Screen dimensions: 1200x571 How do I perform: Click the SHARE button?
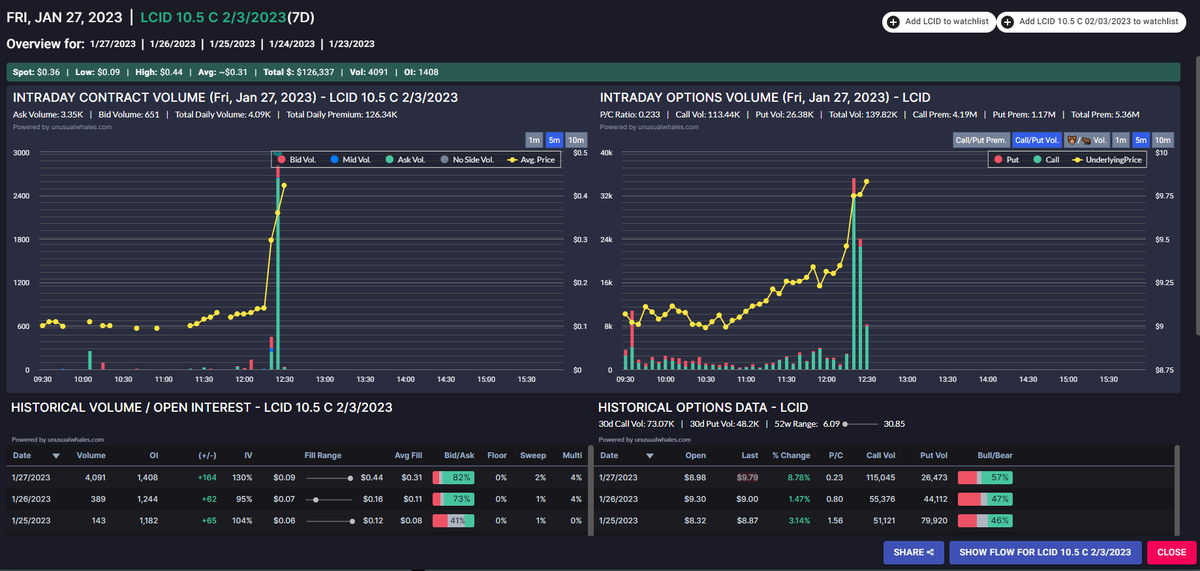pos(914,552)
